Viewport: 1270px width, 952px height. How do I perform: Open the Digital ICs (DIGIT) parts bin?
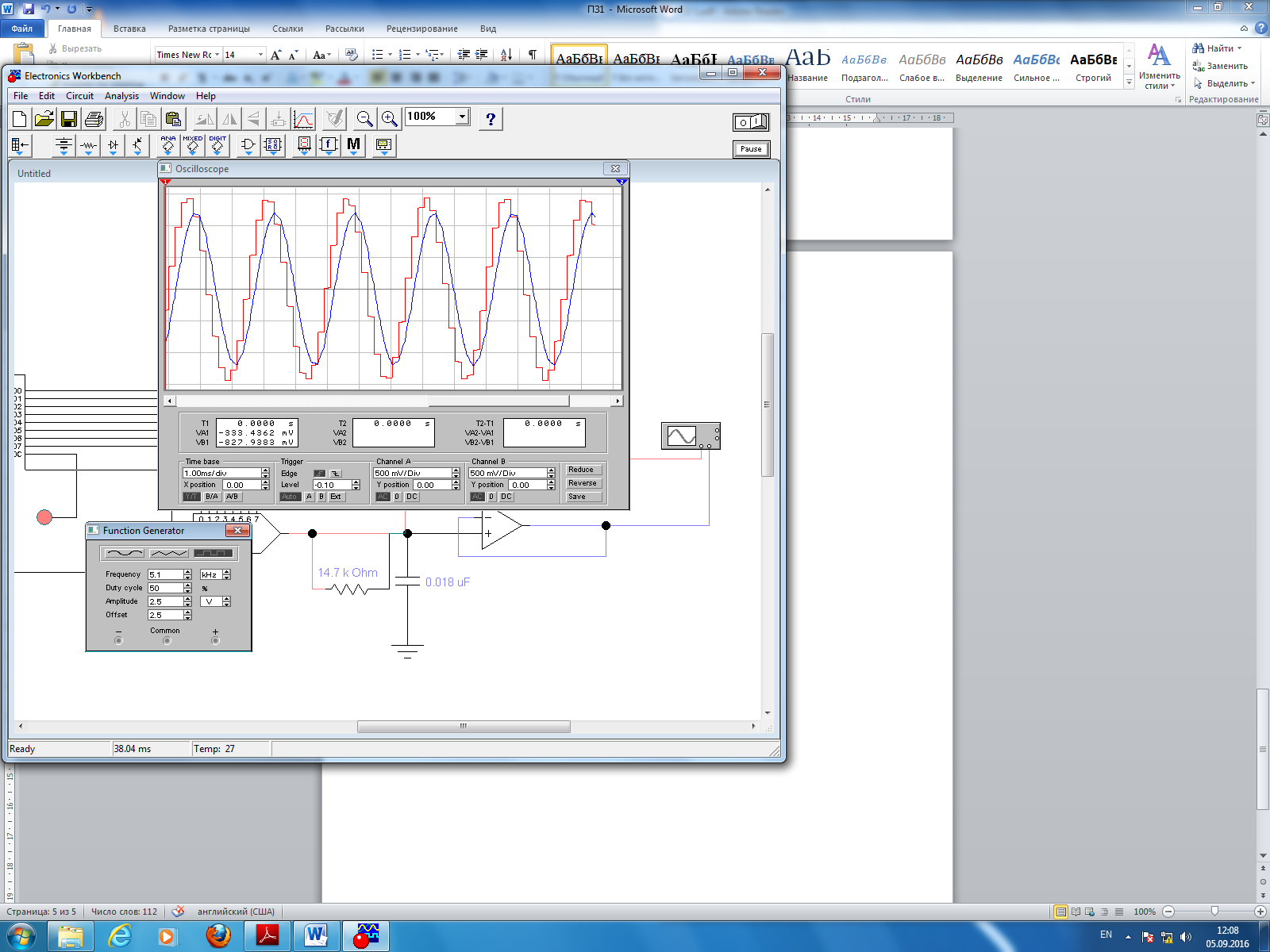point(217,145)
